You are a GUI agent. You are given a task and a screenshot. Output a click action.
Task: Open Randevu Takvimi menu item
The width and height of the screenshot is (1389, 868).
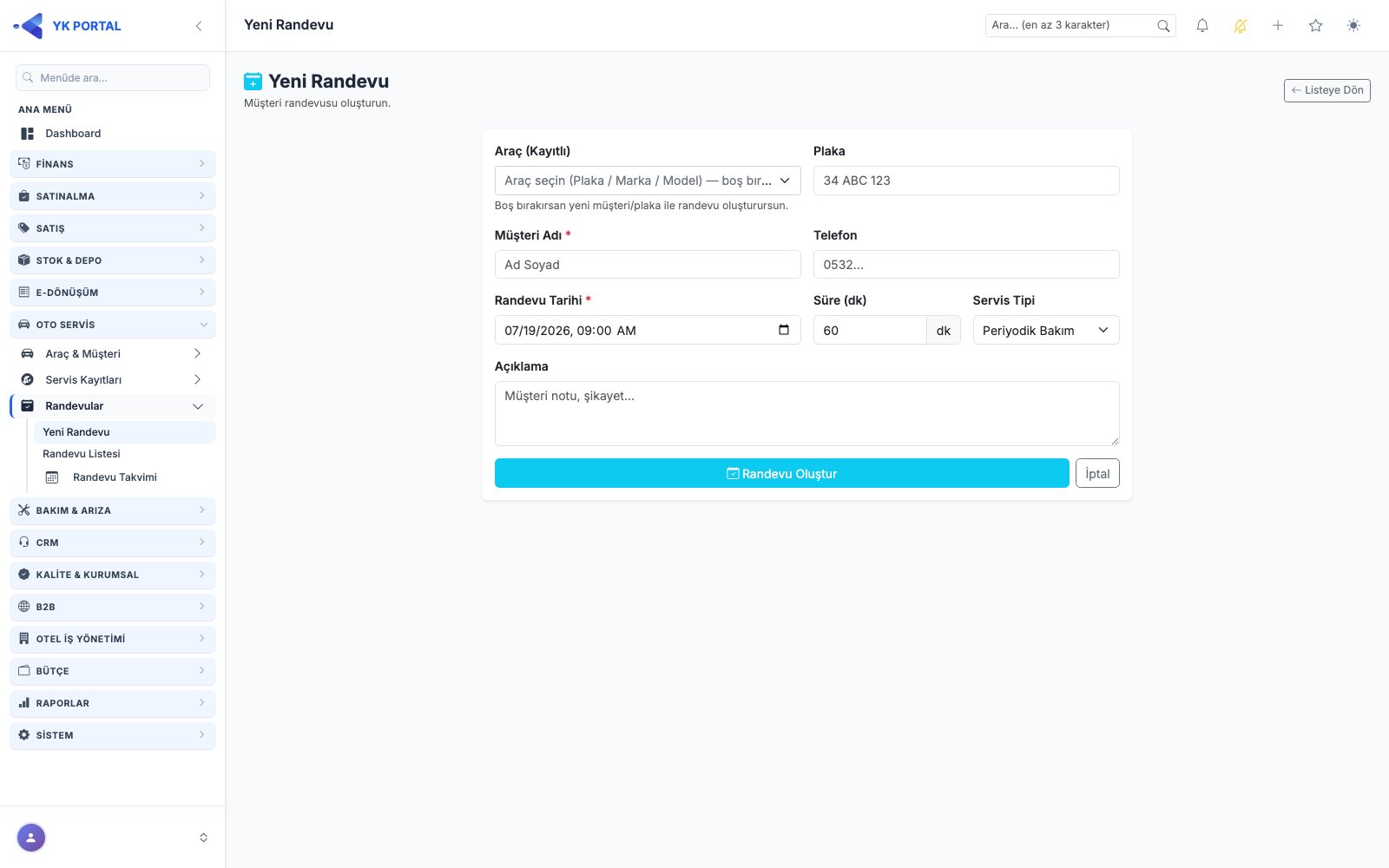coord(115,477)
